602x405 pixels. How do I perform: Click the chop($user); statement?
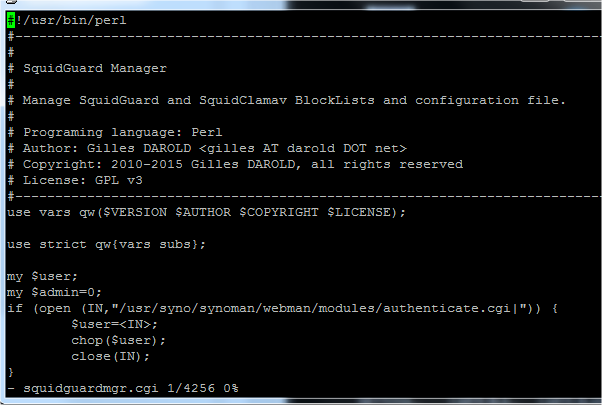coord(118,341)
